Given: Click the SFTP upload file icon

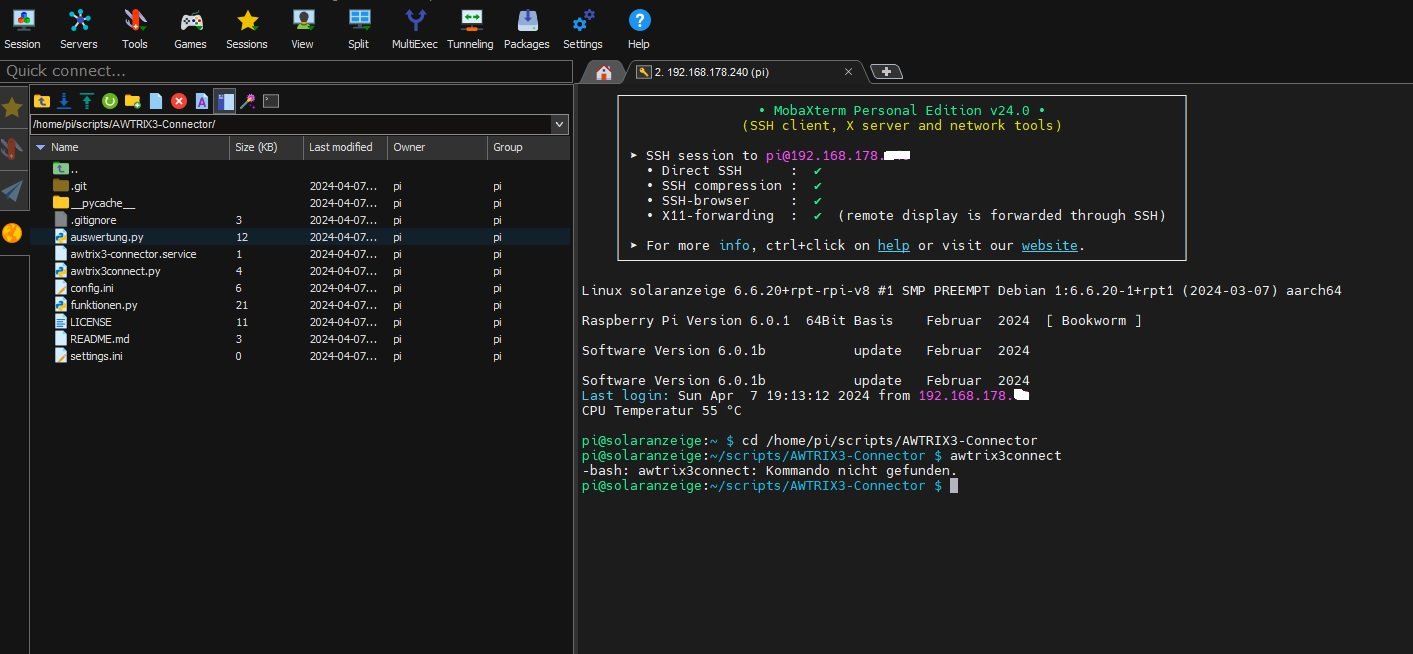Looking at the screenshot, I should pos(87,101).
